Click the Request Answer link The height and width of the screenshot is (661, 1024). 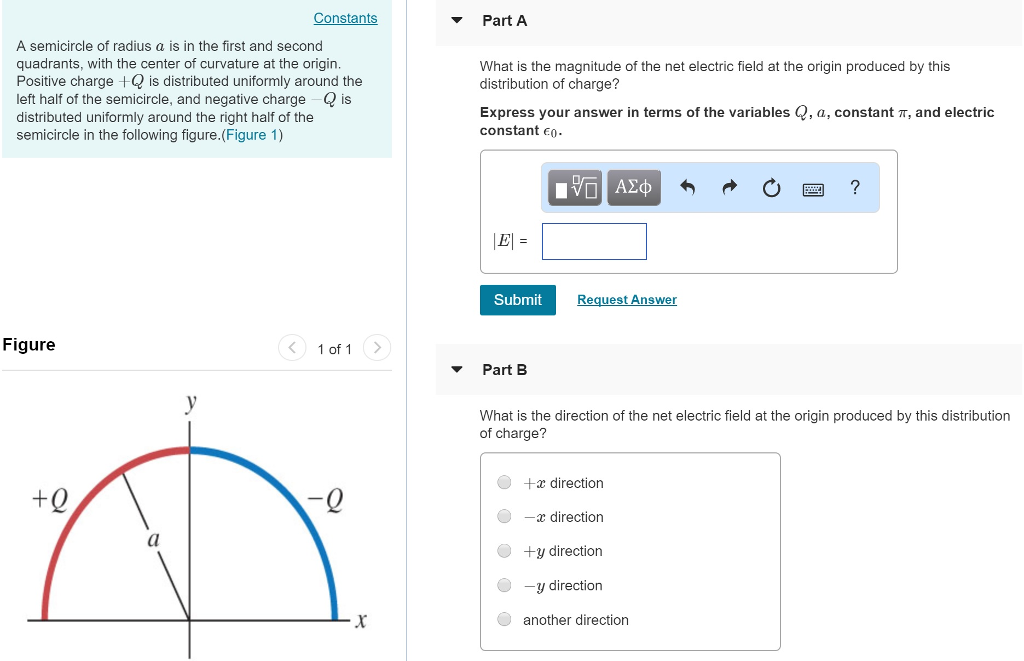click(626, 299)
